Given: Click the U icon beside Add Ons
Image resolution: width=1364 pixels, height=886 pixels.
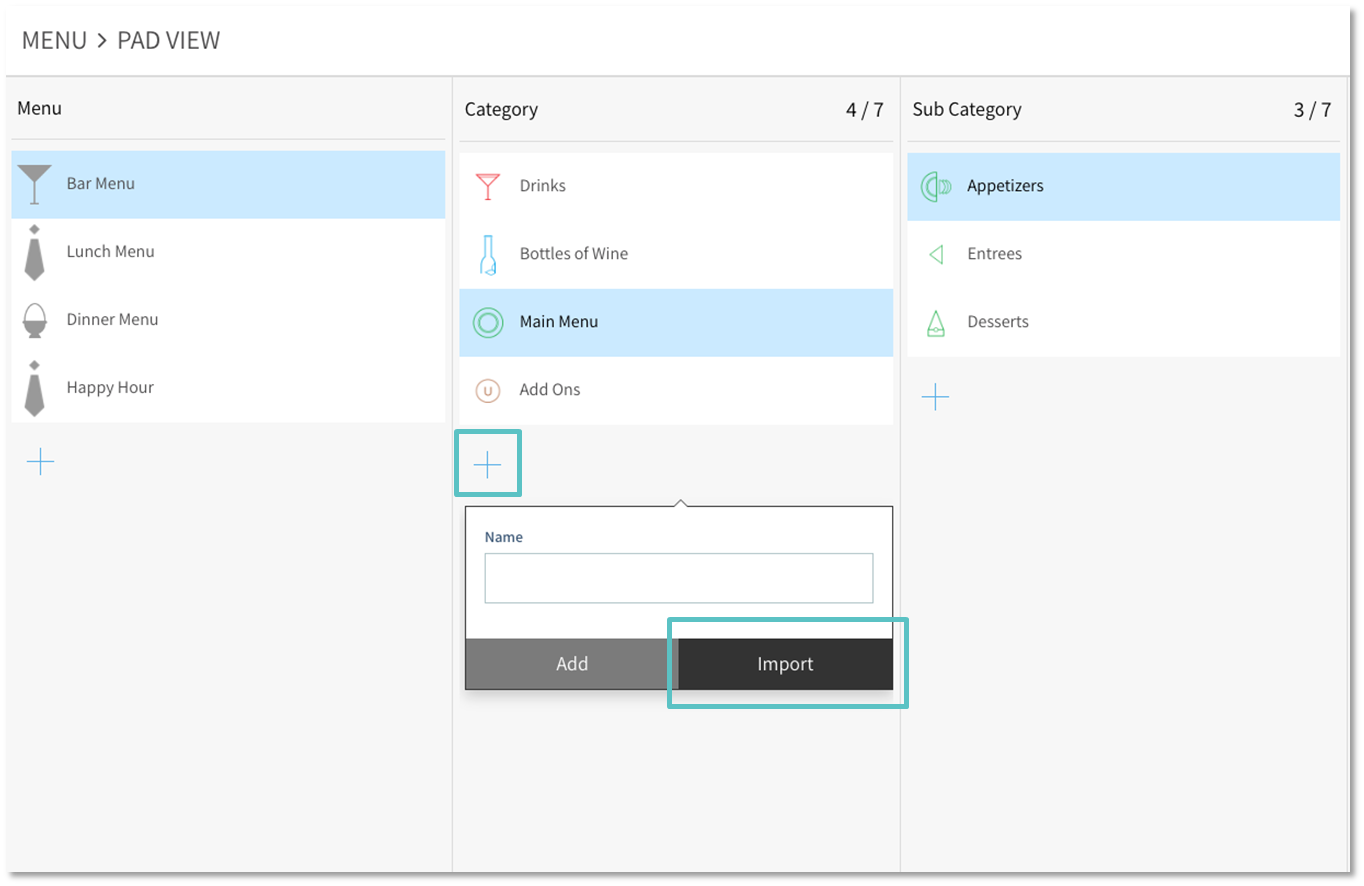Looking at the screenshot, I should 487,390.
